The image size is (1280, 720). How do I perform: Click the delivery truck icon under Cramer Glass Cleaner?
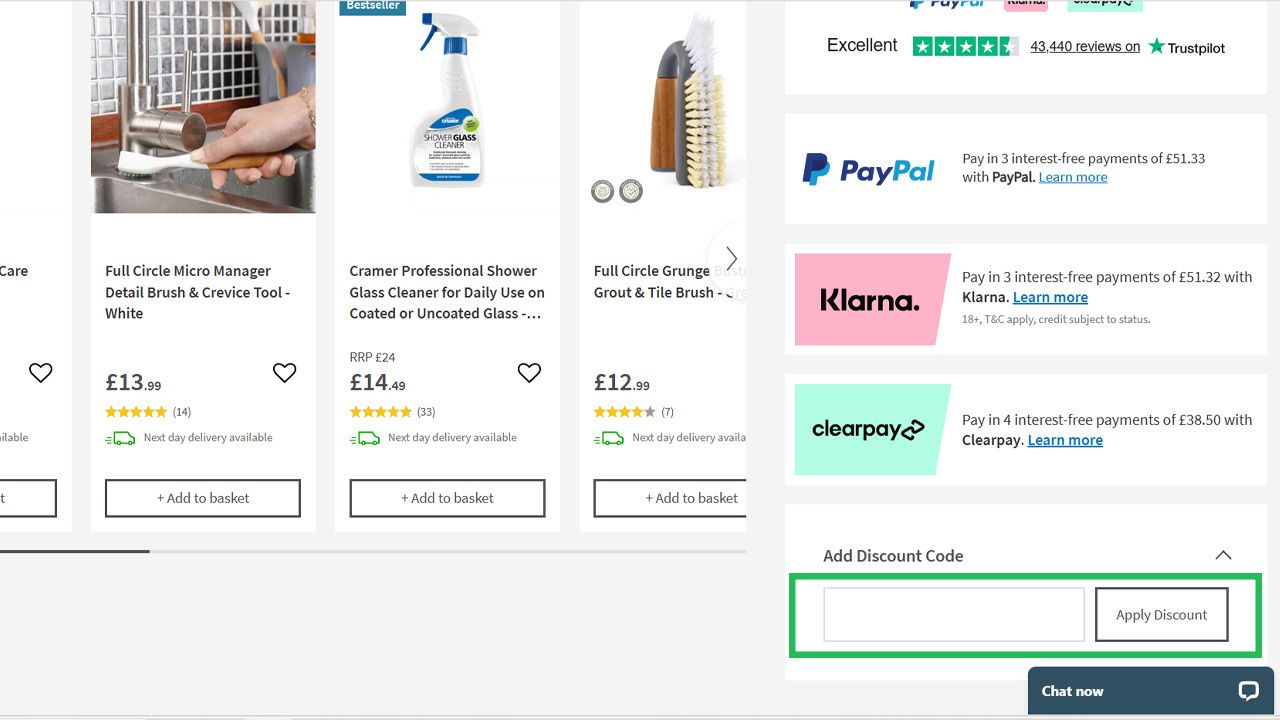[366, 437]
